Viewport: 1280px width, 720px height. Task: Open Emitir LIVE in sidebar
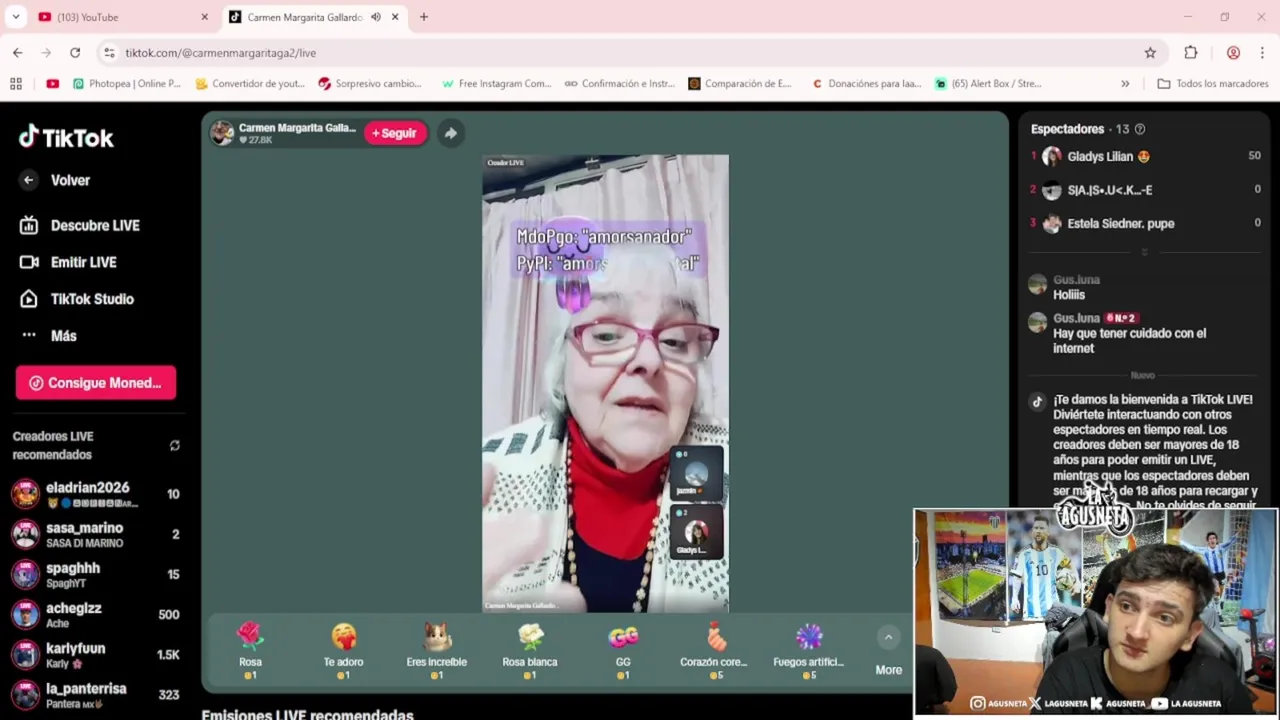tap(69, 262)
